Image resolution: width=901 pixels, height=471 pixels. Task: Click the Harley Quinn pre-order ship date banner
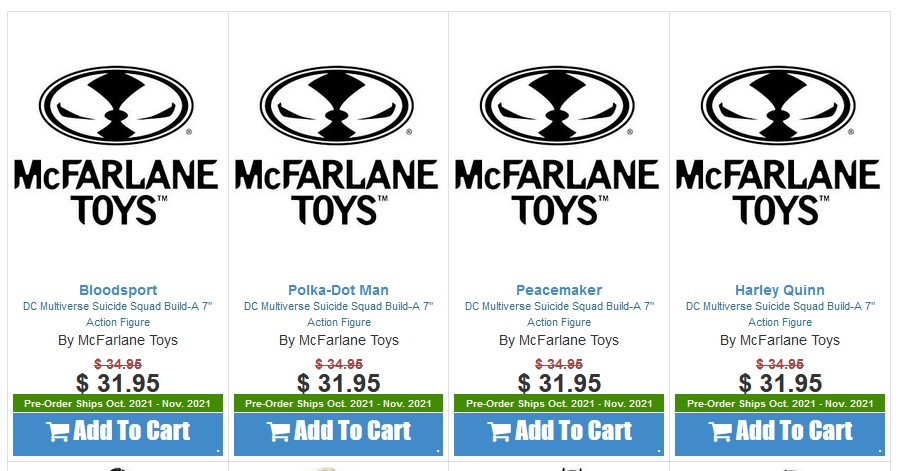pos(779,404)
